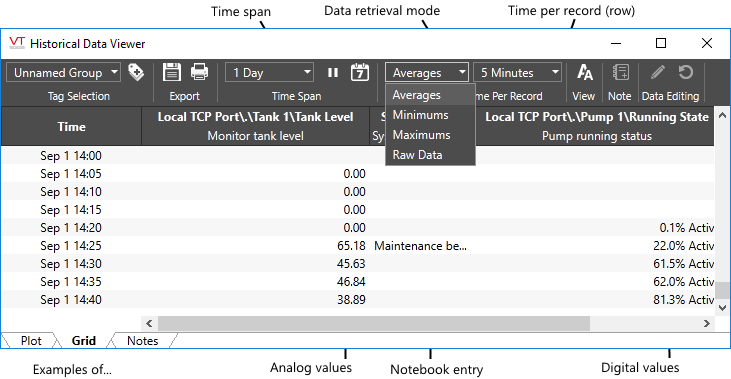Expand the 1 Day time span dropdown

[x=269, y=73]
